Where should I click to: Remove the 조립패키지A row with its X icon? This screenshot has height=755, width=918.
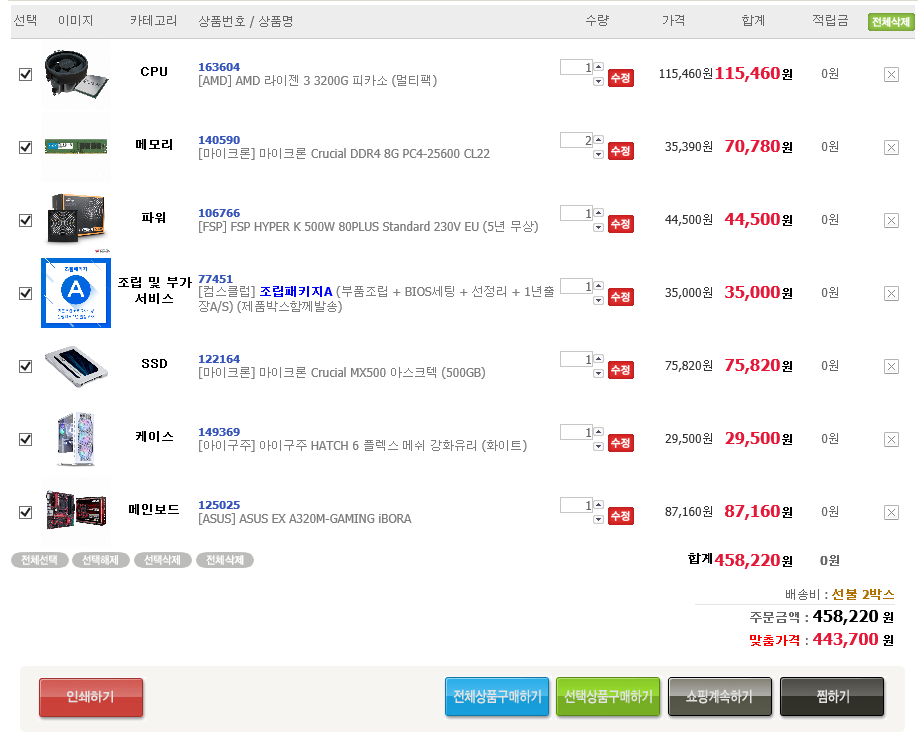point(891,293)
